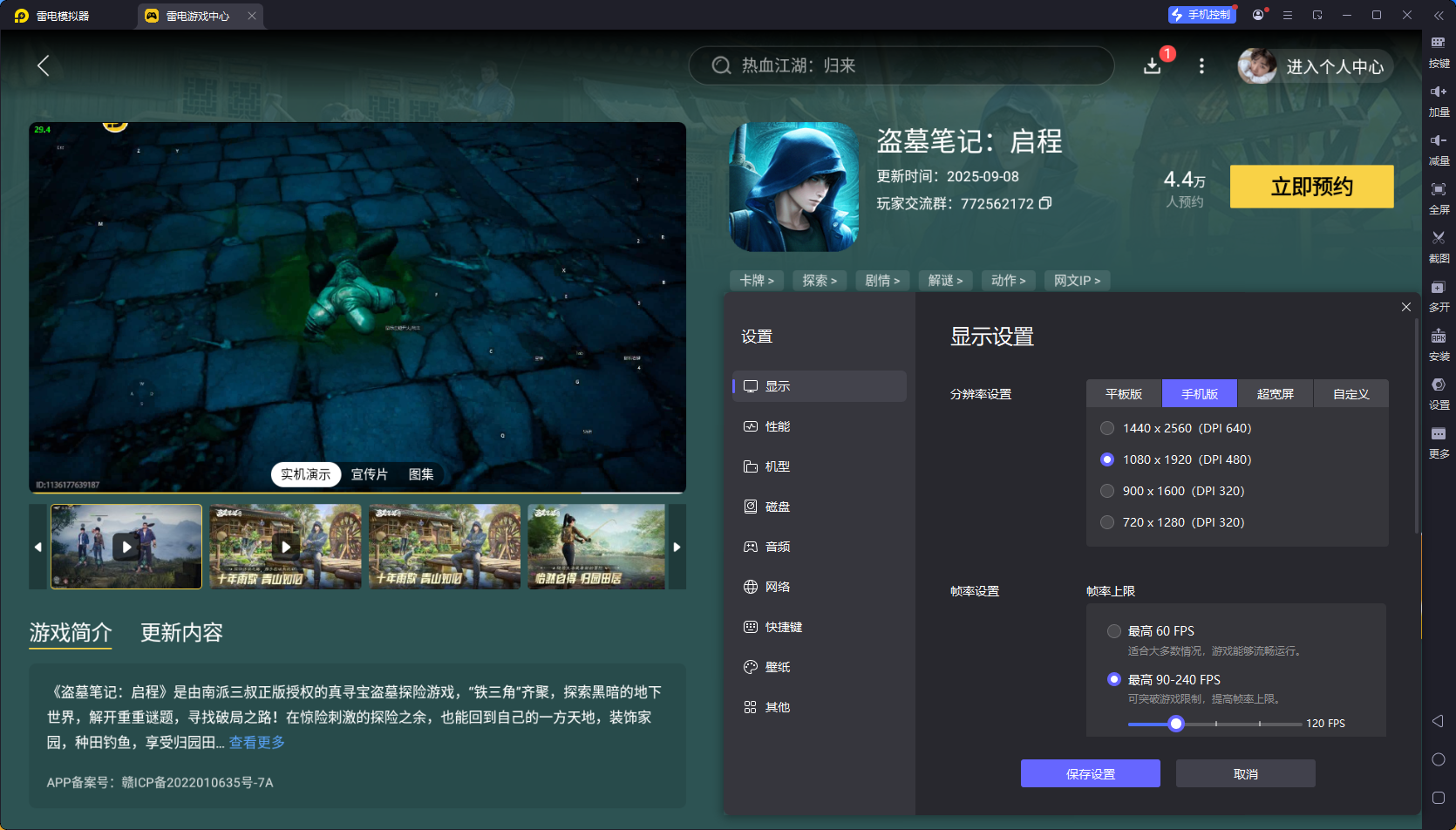The image size is (1456, 830).
Task: Switch to 平板版 resolution tab
Action: click(1124, 394)
